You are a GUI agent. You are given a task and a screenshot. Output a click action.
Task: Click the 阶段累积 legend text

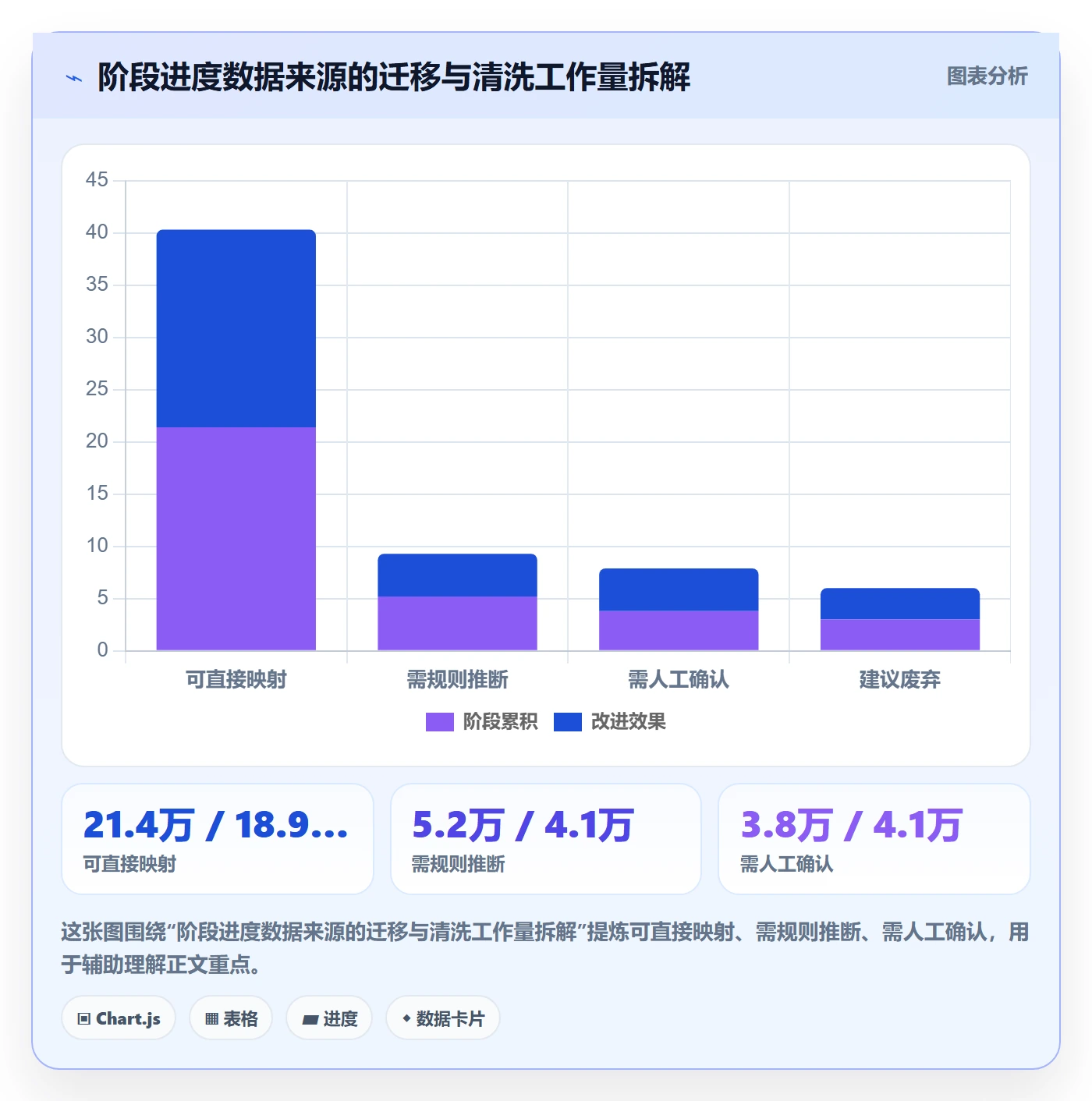[x=500, y=722]
